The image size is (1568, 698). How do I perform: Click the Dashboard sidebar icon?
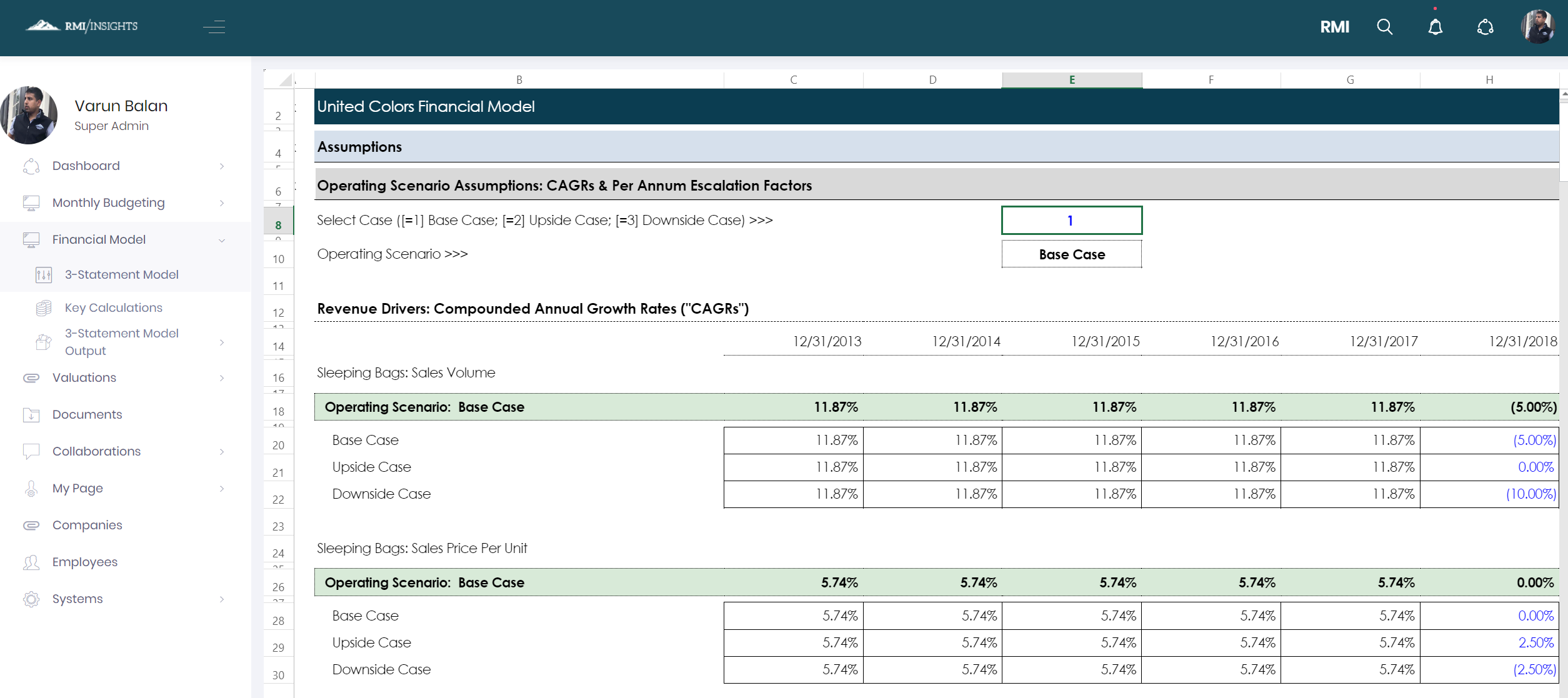coord(31,166)
